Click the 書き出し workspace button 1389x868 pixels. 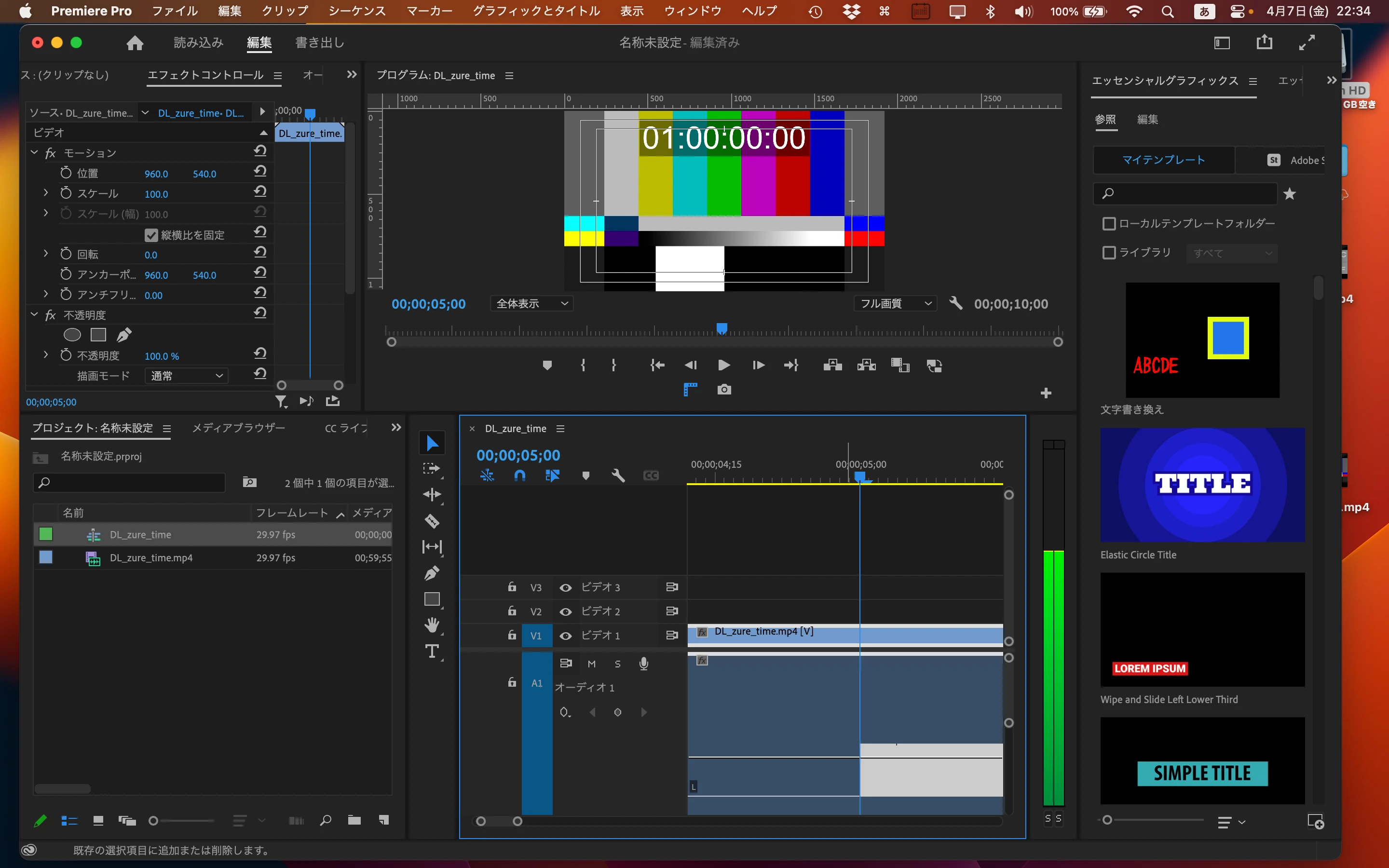click(319, 42)
